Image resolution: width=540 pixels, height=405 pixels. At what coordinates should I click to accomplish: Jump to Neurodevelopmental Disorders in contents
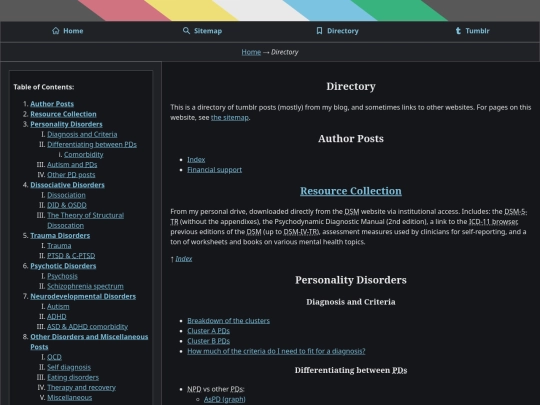click(83, 297)
